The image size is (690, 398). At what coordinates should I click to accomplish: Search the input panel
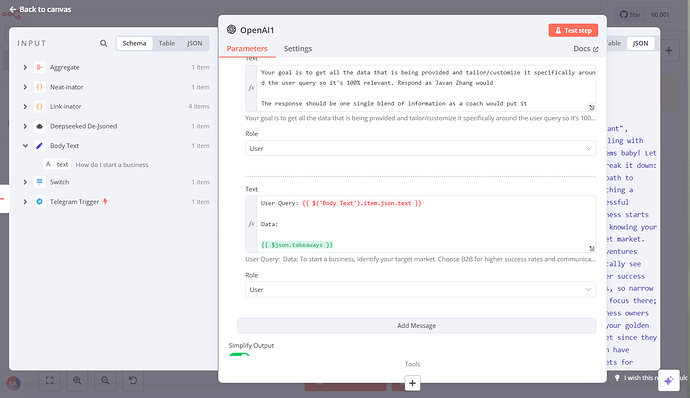click(x=103, y=43)
